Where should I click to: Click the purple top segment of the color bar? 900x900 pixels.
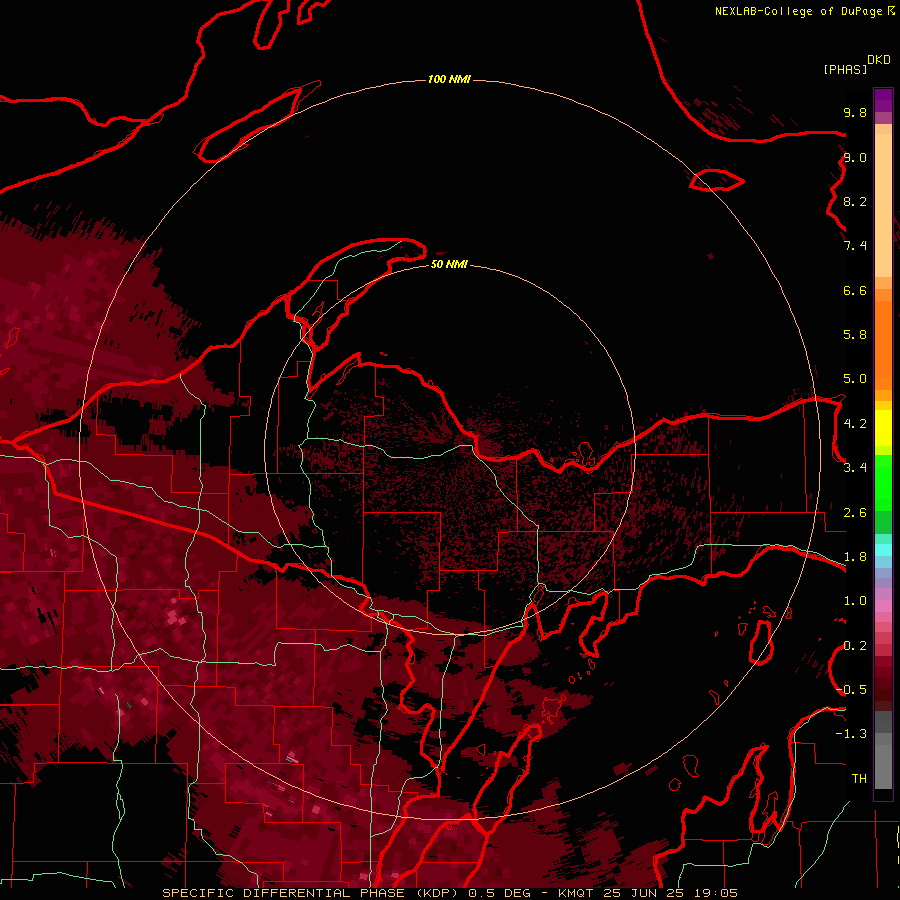coord(883,100)
